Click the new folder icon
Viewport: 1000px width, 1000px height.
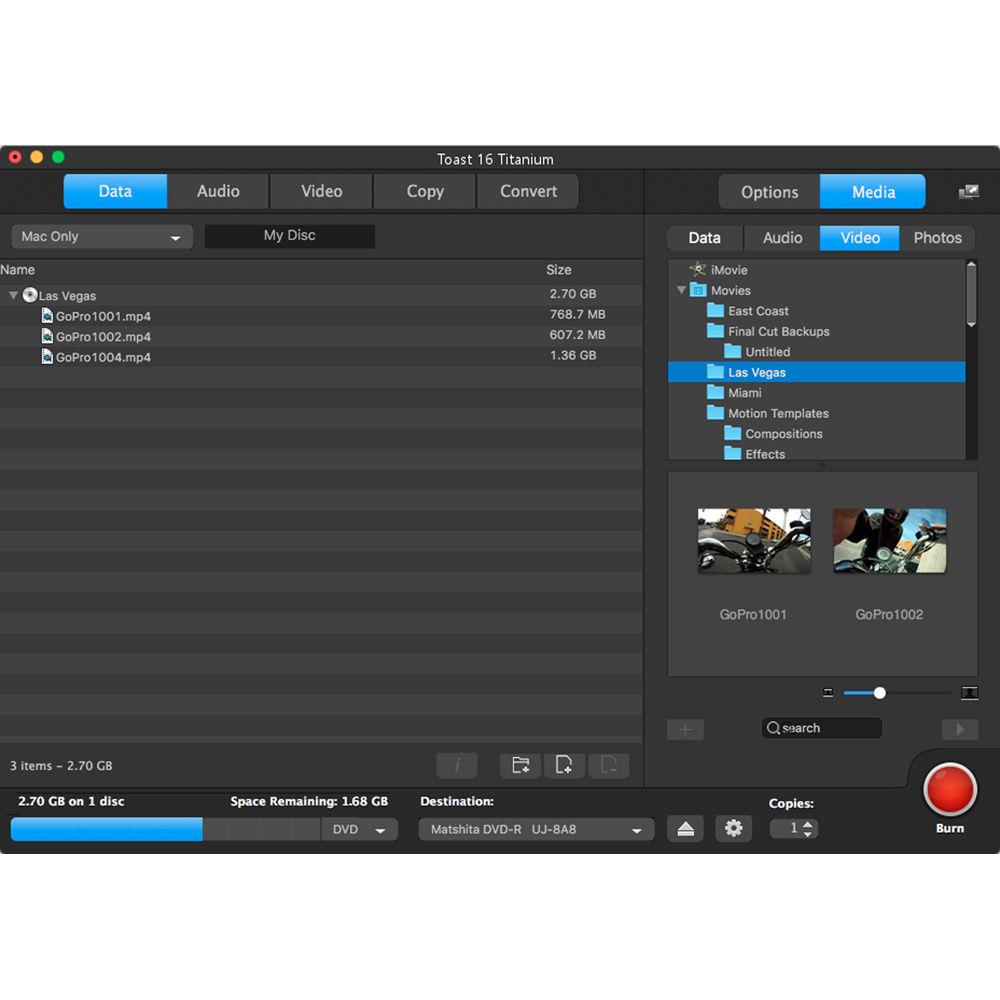click(x=520, y=766)
